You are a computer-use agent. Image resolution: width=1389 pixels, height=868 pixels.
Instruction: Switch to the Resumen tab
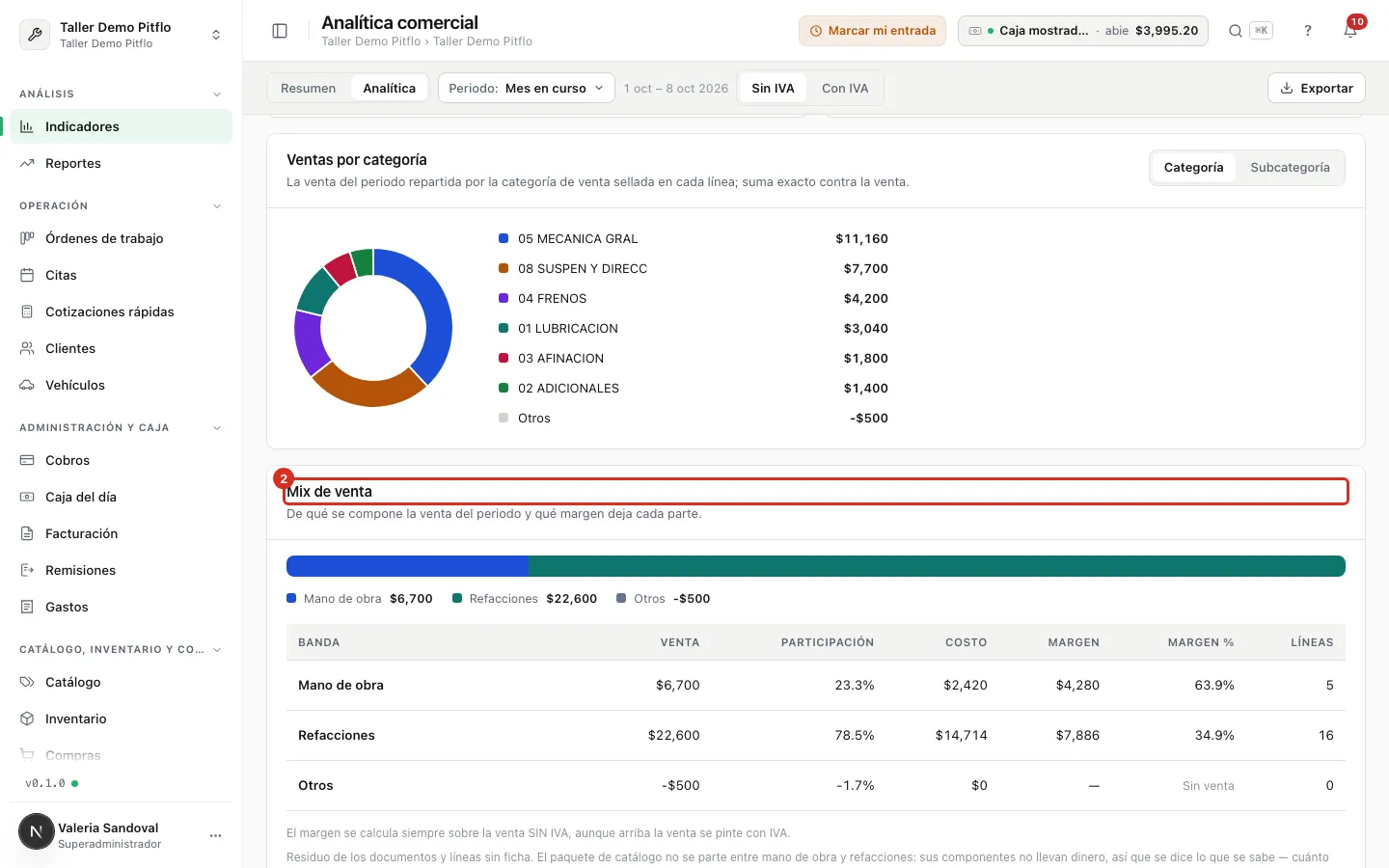tap(309, 88)
